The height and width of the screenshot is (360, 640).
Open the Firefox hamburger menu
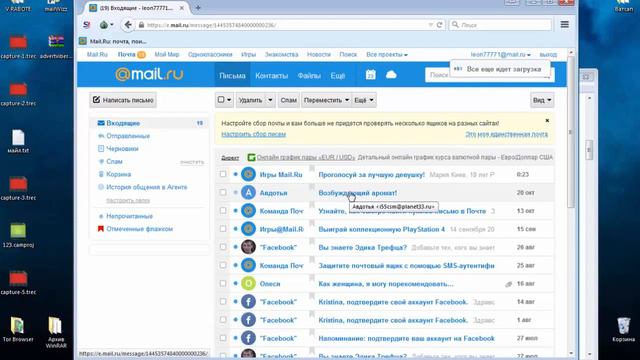point(564,24)
